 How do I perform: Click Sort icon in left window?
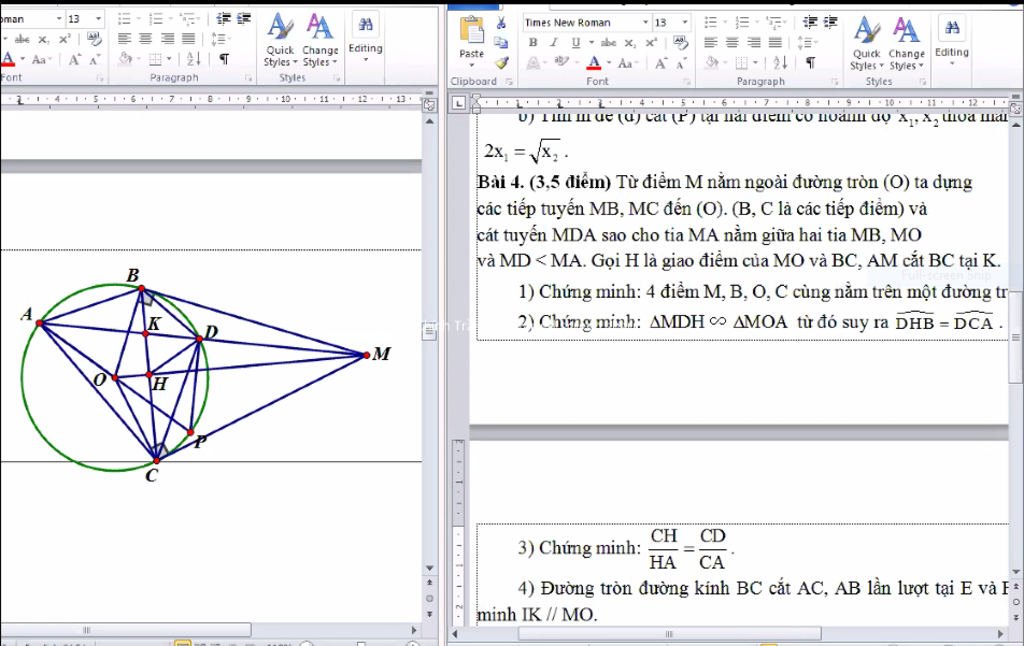coord(194,59)
